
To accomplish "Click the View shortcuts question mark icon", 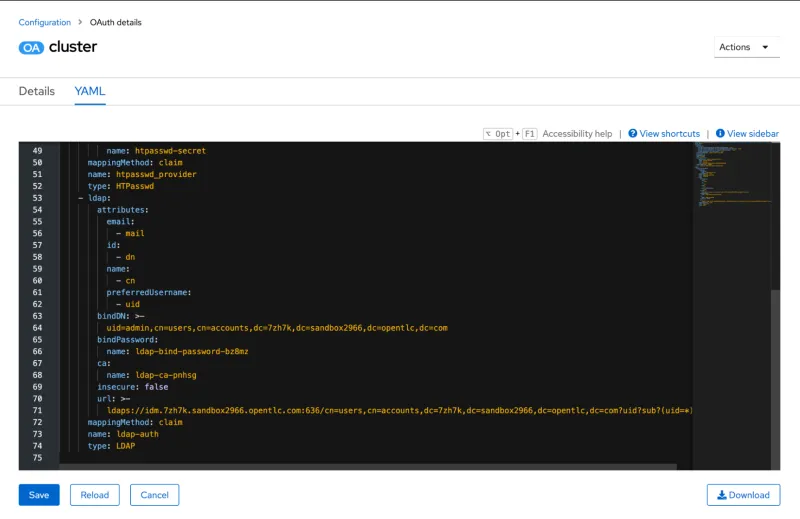I will (633, 134).
